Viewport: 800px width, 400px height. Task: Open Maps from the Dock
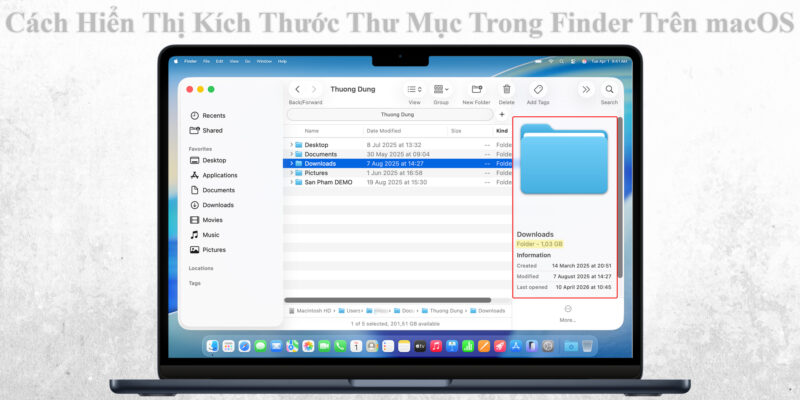(x=292, y=346)
